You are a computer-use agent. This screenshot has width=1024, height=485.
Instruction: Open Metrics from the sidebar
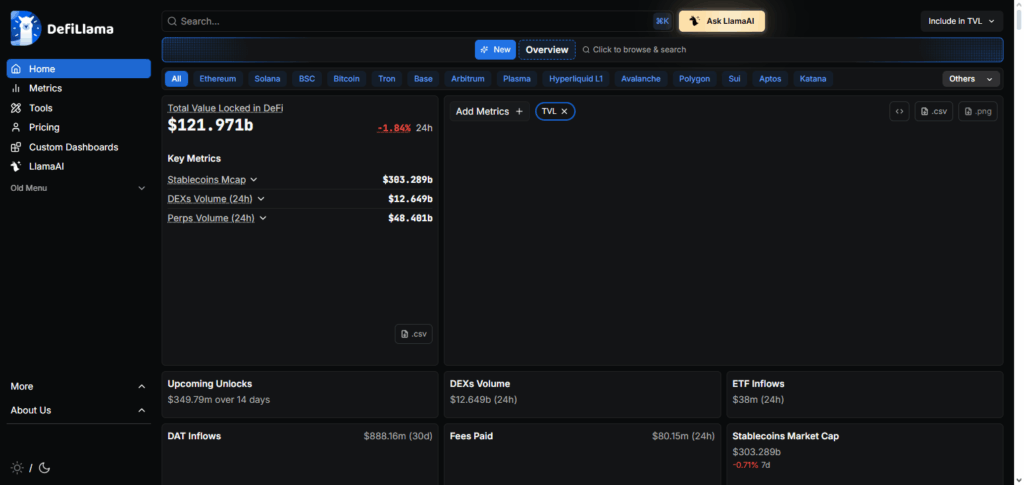[45, 88]
